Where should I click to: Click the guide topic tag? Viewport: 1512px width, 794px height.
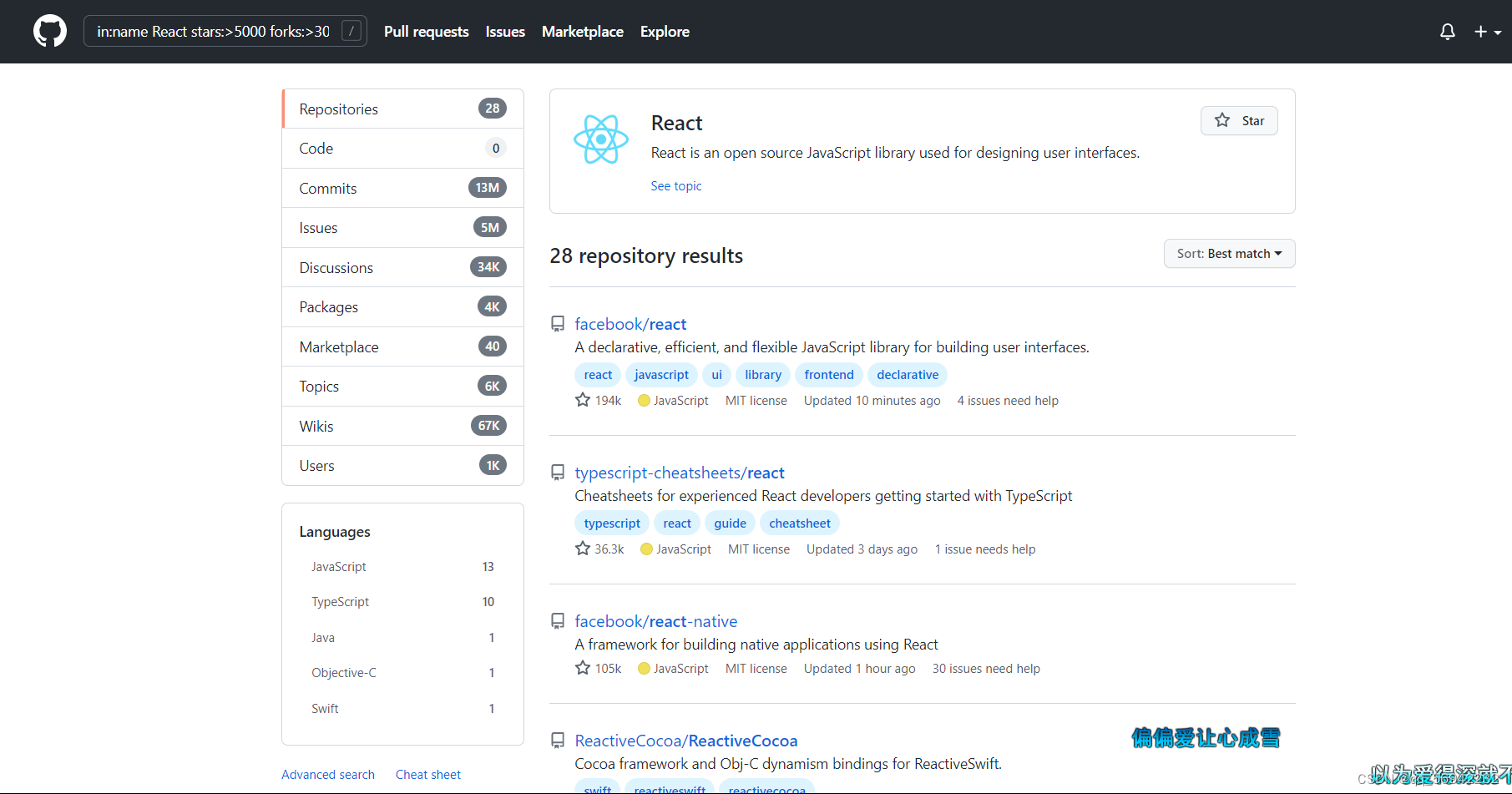pos(730,523)
